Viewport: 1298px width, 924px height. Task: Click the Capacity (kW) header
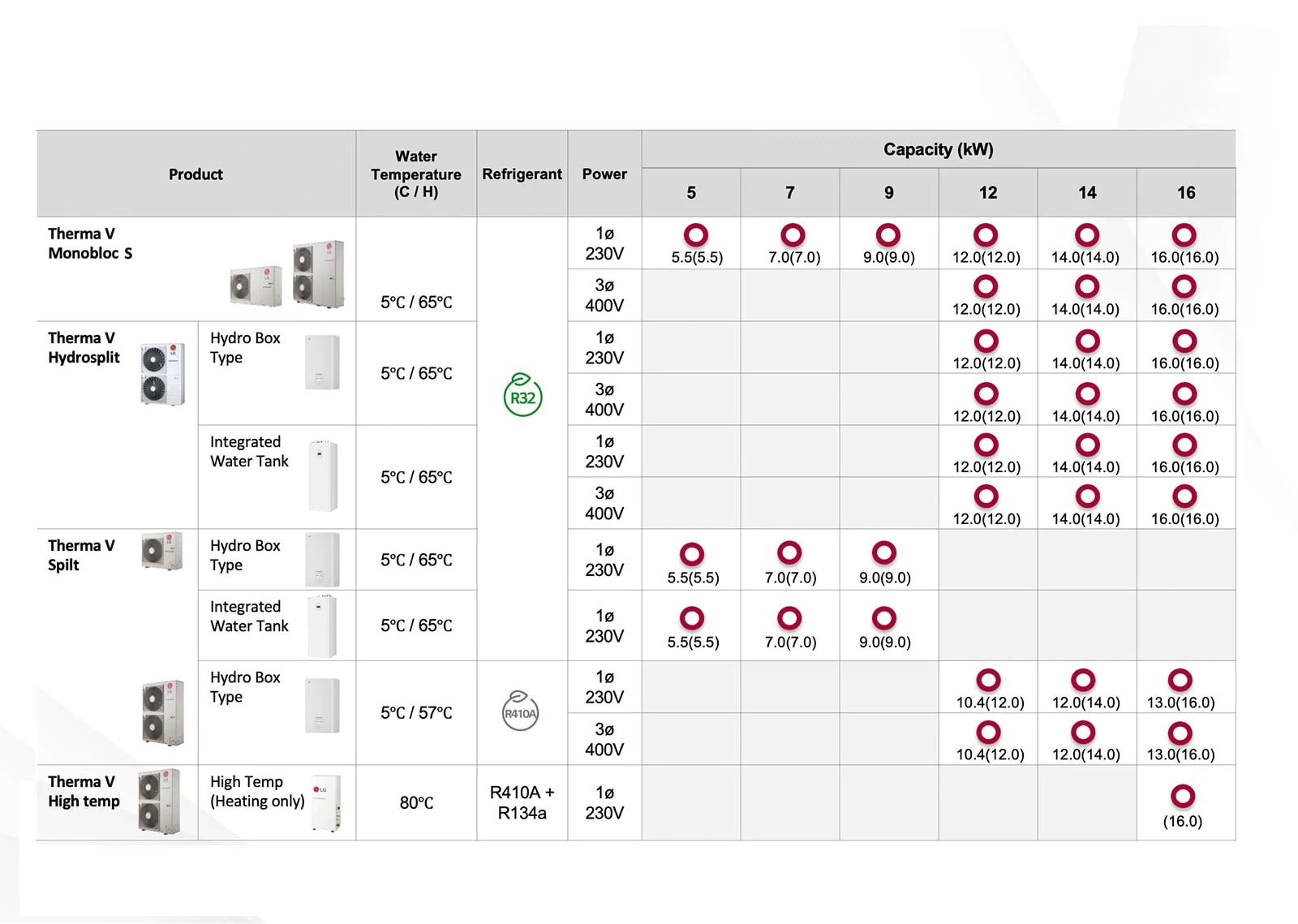938,149
